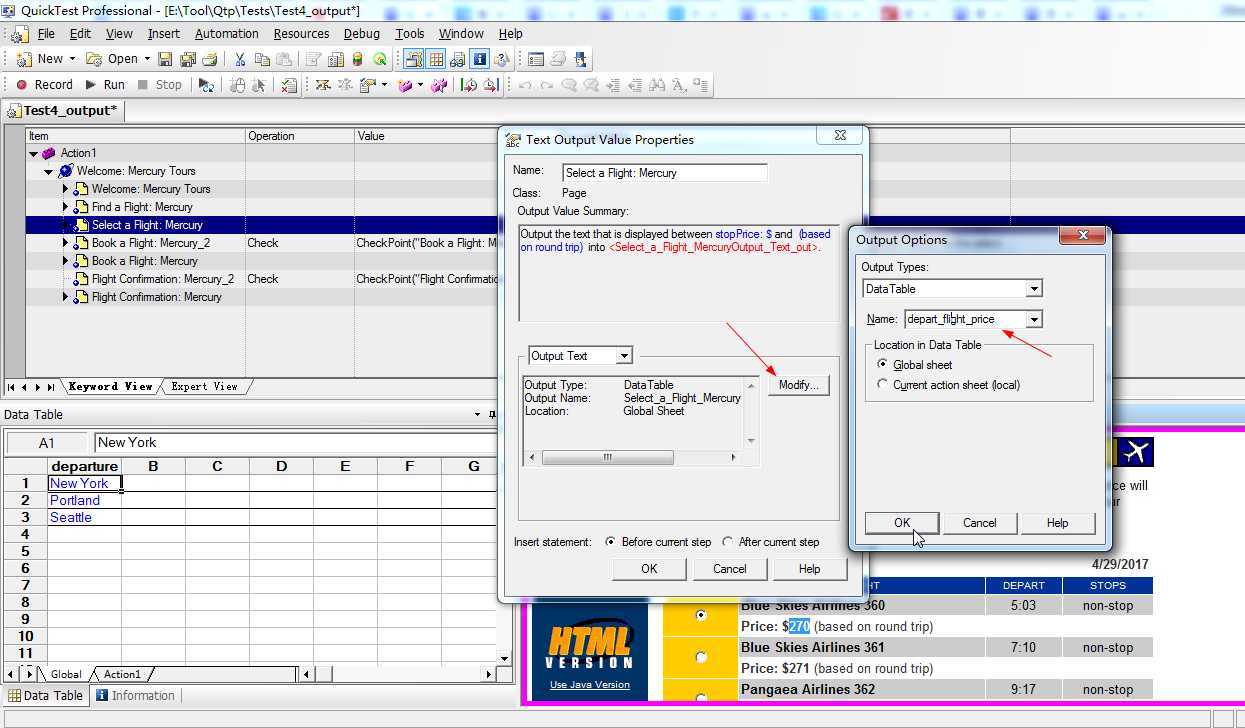Click OK in Text Output Value Properties

tap(649, 569)
